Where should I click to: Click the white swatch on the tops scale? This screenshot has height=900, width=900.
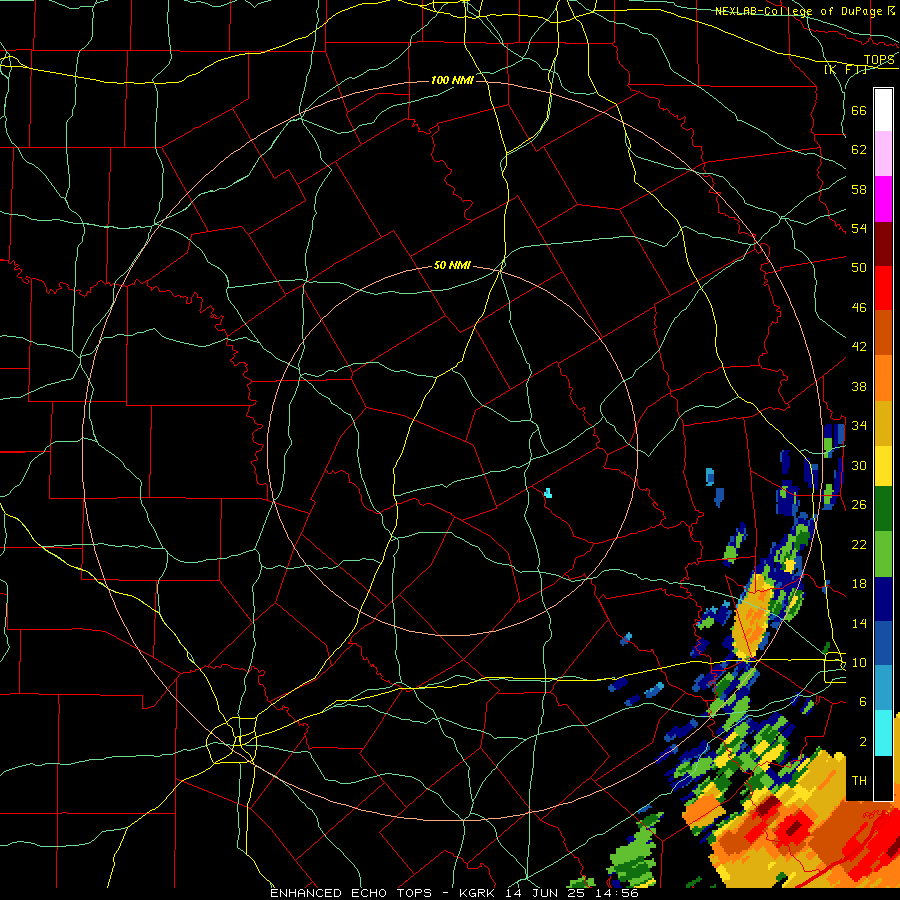click(x=883, y=110)
